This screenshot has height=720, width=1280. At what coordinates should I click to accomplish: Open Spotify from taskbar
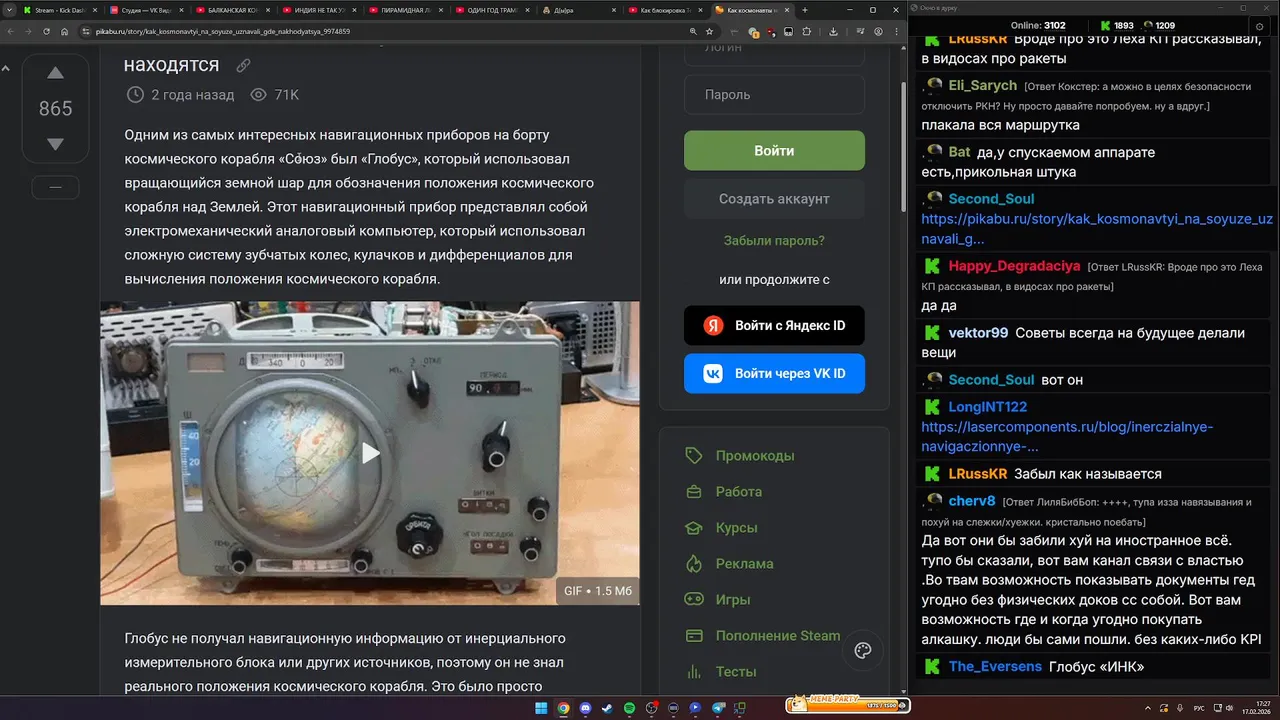629,708
